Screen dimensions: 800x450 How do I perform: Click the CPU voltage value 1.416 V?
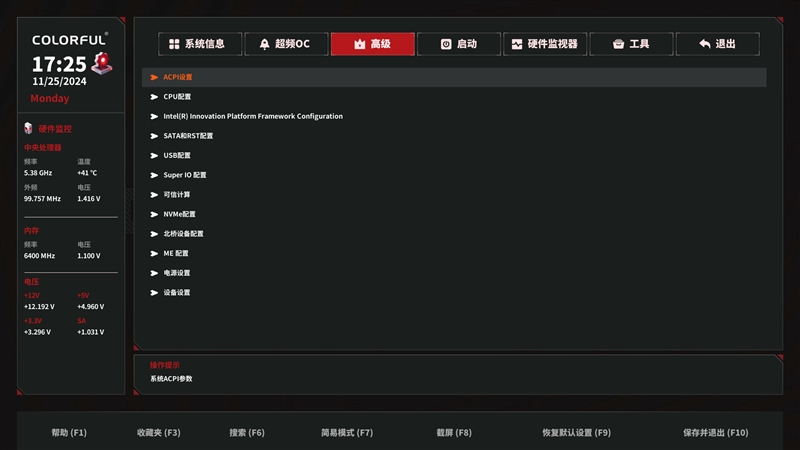(89, 198)
